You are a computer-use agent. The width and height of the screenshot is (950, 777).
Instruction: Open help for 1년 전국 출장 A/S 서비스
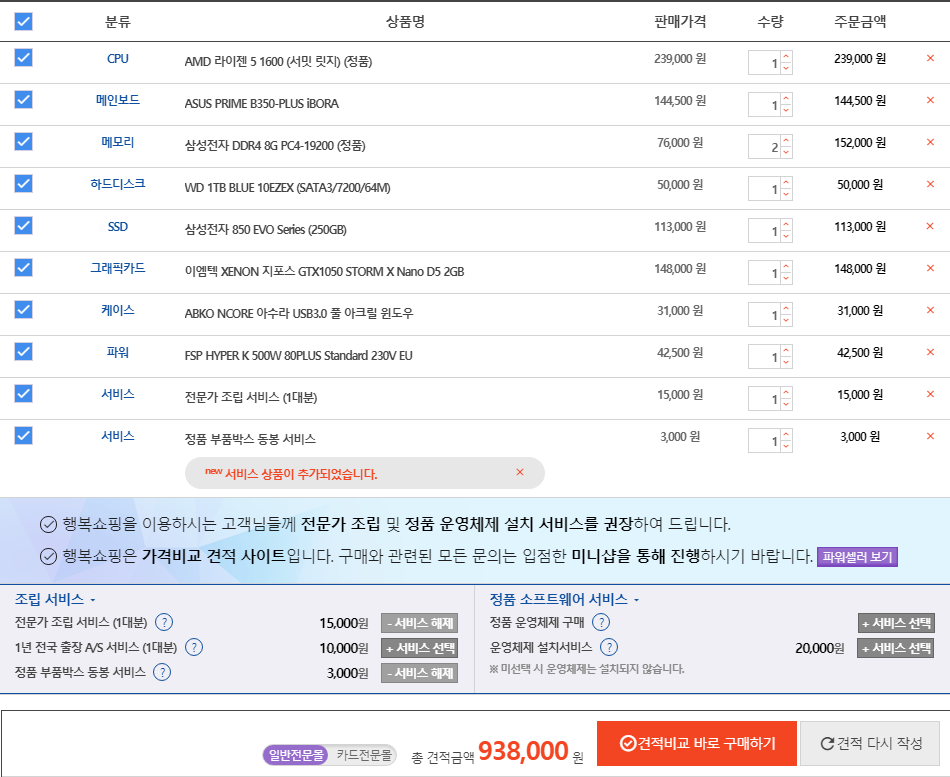194,647
